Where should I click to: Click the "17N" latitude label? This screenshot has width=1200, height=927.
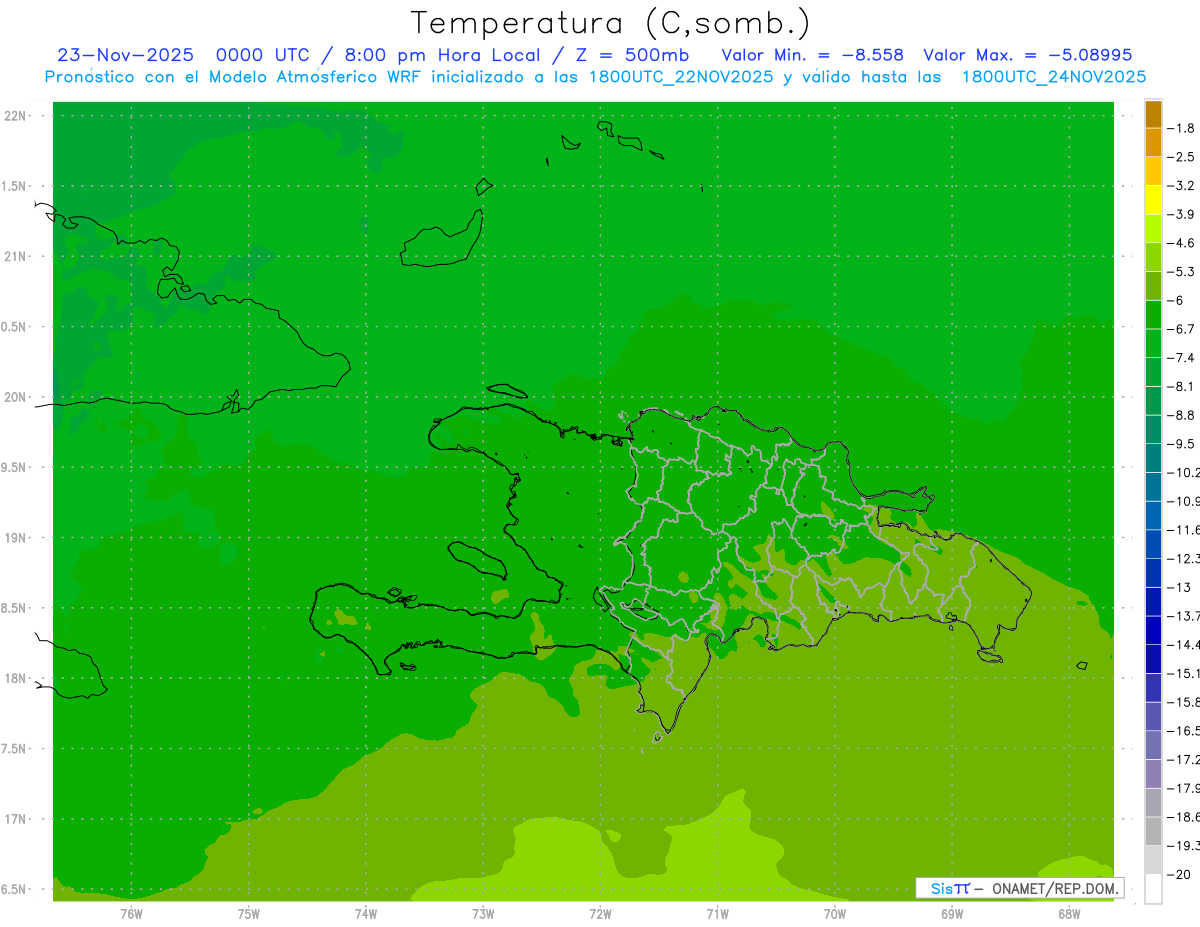[x=17, y=819]
